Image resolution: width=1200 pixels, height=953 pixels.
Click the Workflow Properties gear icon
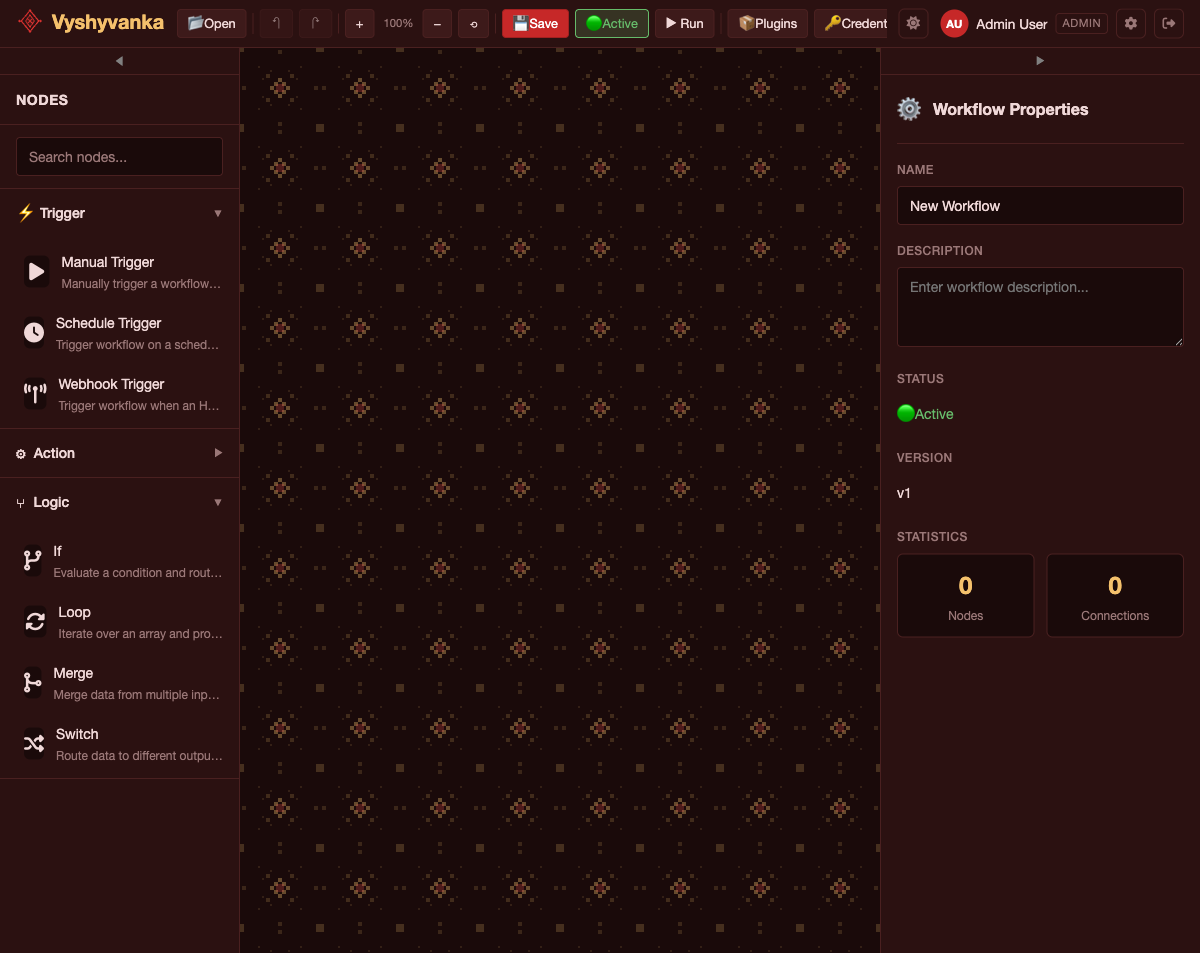(x=909, y=109)
